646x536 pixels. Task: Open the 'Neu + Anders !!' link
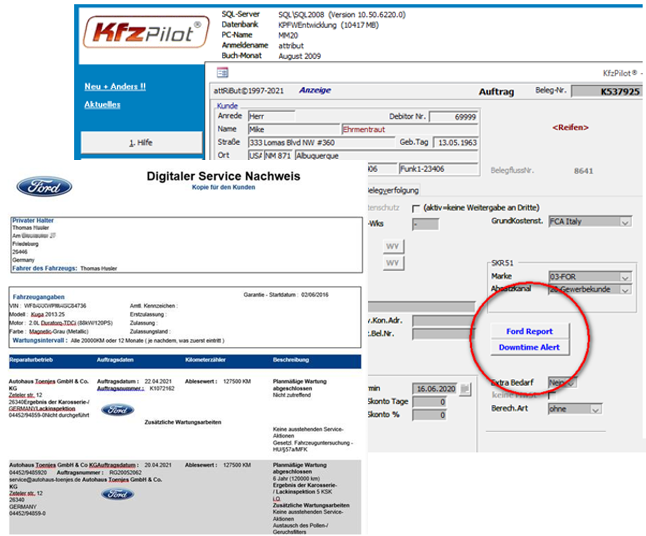coord(115,86)
